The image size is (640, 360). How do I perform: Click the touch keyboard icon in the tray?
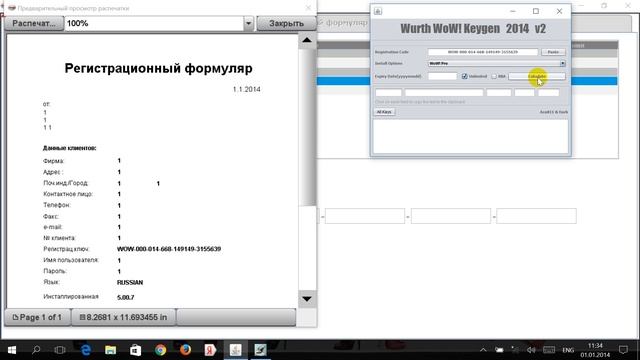click(549, 350)
